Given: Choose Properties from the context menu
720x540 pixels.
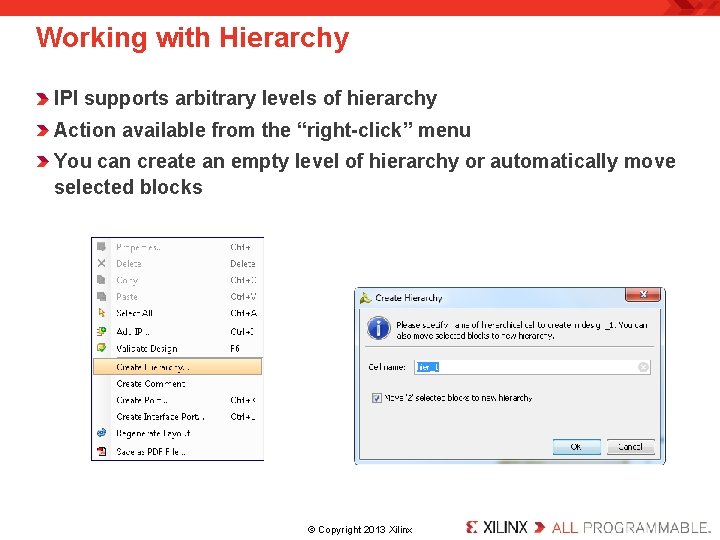Looking at the screenshot, I should (178, 247).
